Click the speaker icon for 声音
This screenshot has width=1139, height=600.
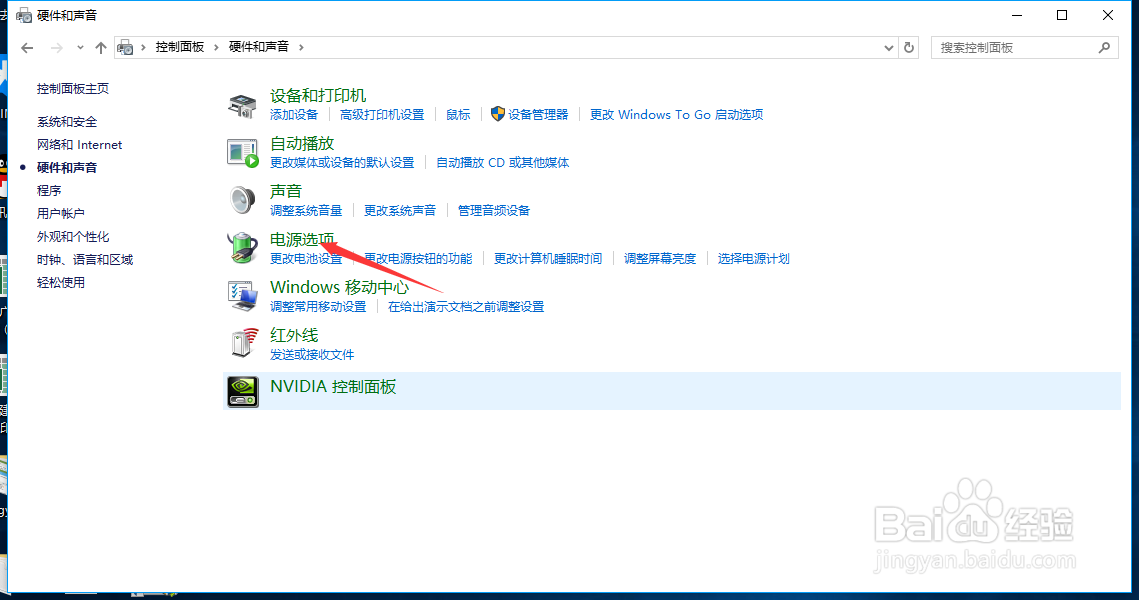pyautogui.click(x=242, y=198)
